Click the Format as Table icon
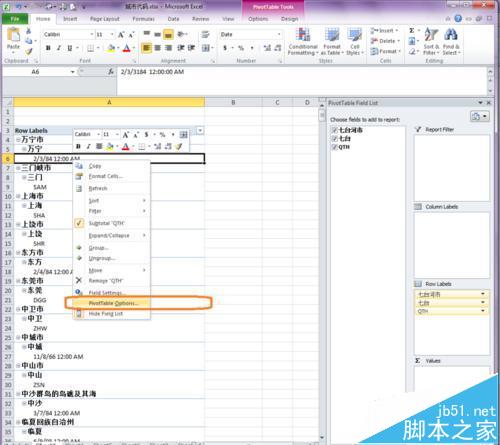 [332, 42]
